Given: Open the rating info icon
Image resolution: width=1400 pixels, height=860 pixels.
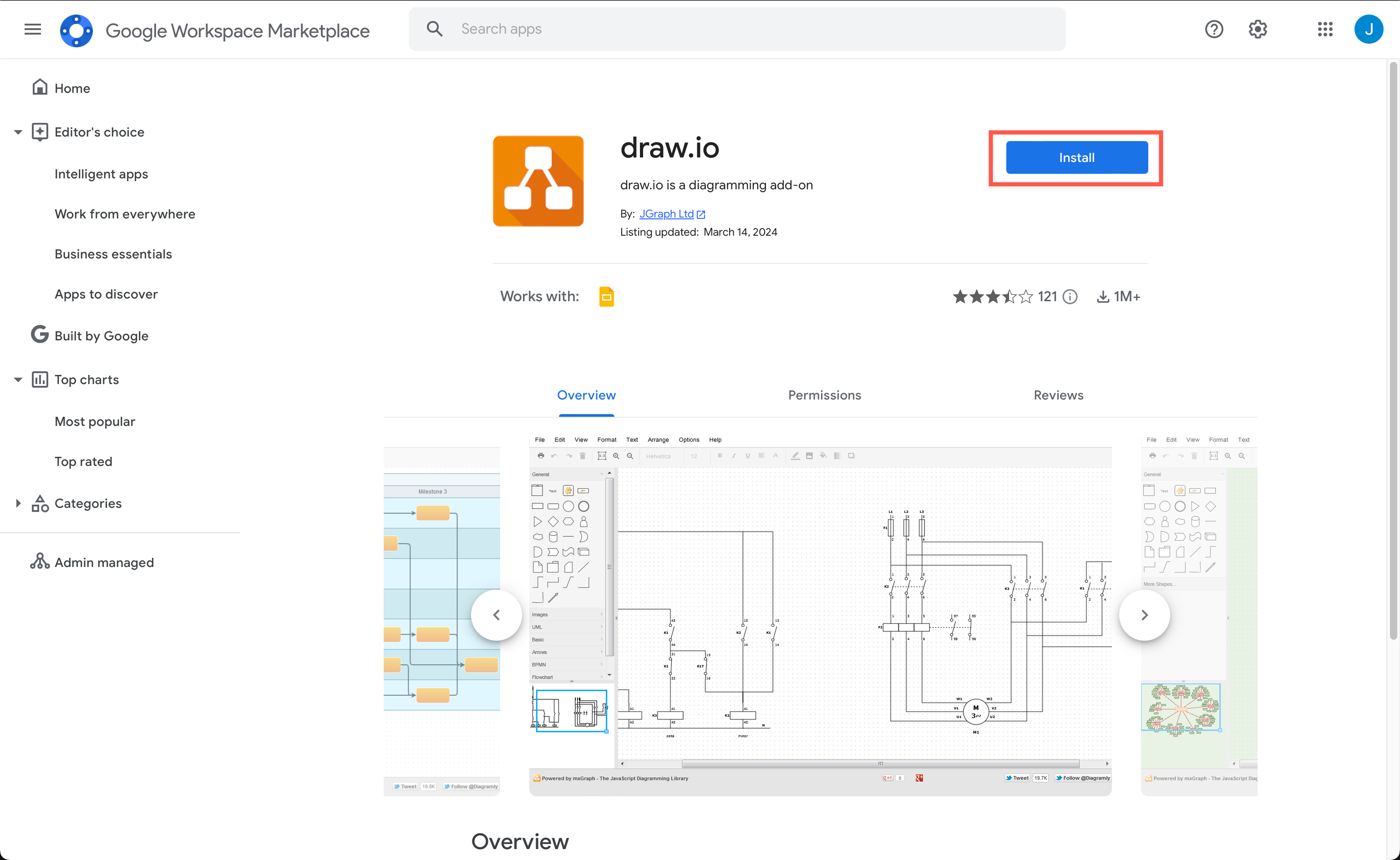Looking at the screenshot, I should (1070, 296).
